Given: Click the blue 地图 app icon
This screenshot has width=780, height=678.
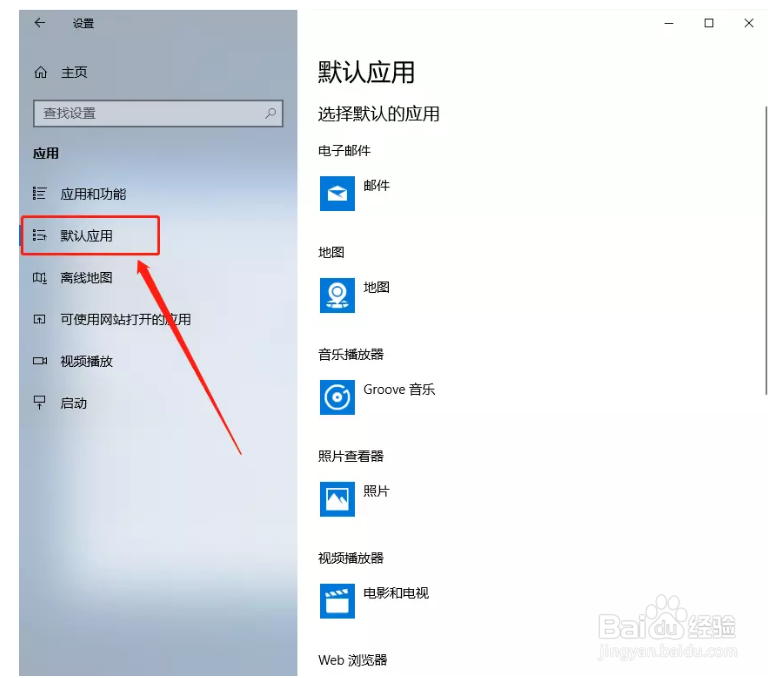Looking at the screenshot, I should coord(337,295).
